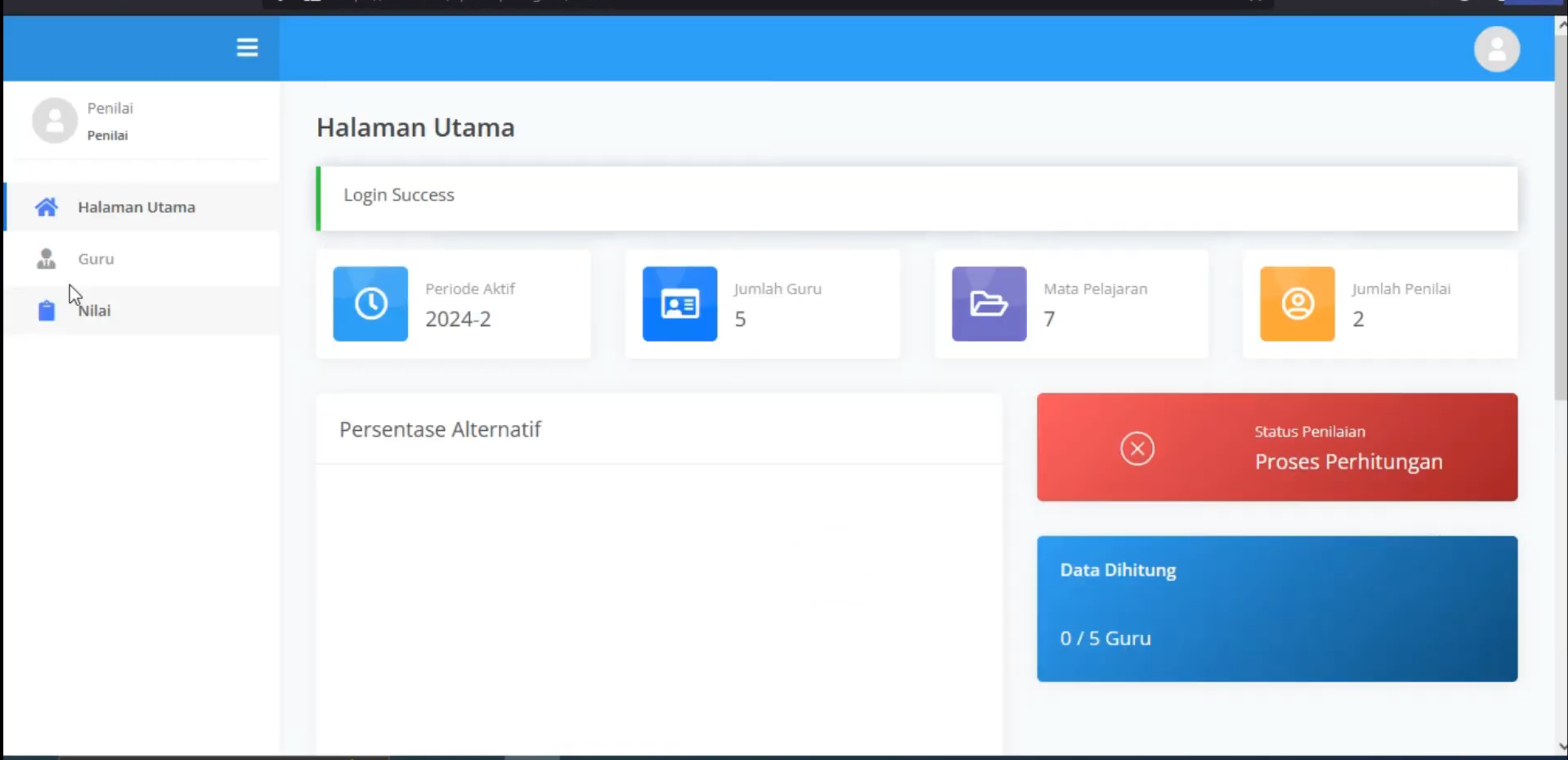Open the Guru menu item
This screenshot has height=760, width=1568.
[142, 259]
